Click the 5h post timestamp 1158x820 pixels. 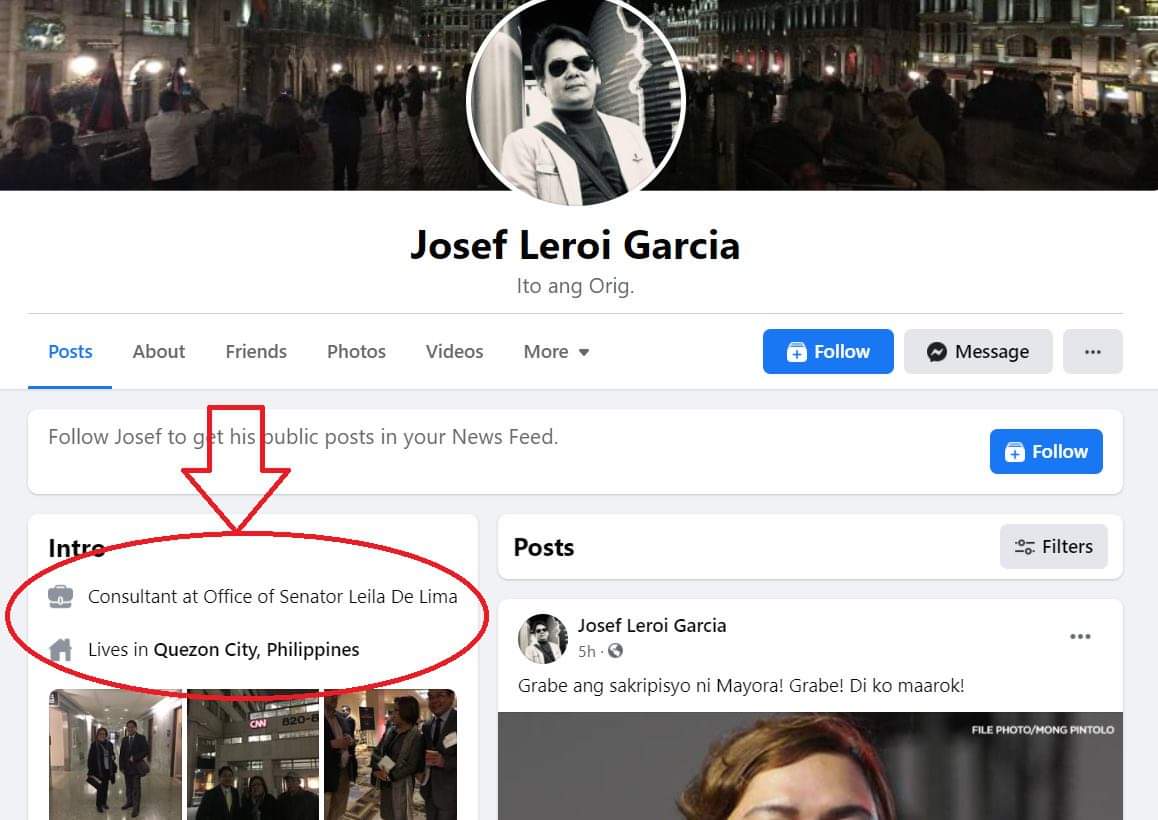pos(586,652)
